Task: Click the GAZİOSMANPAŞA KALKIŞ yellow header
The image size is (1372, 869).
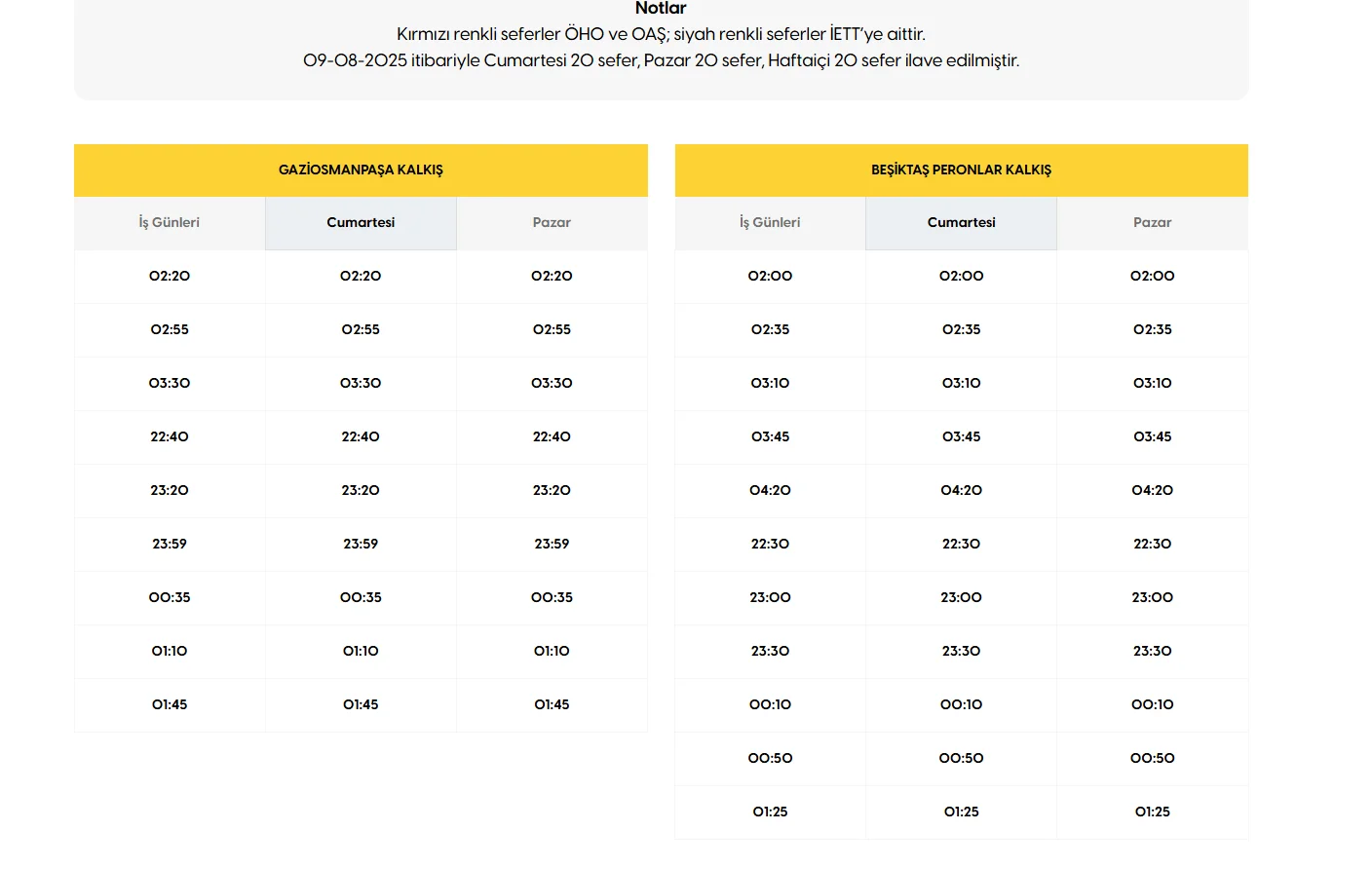Action: pos(361,170)
